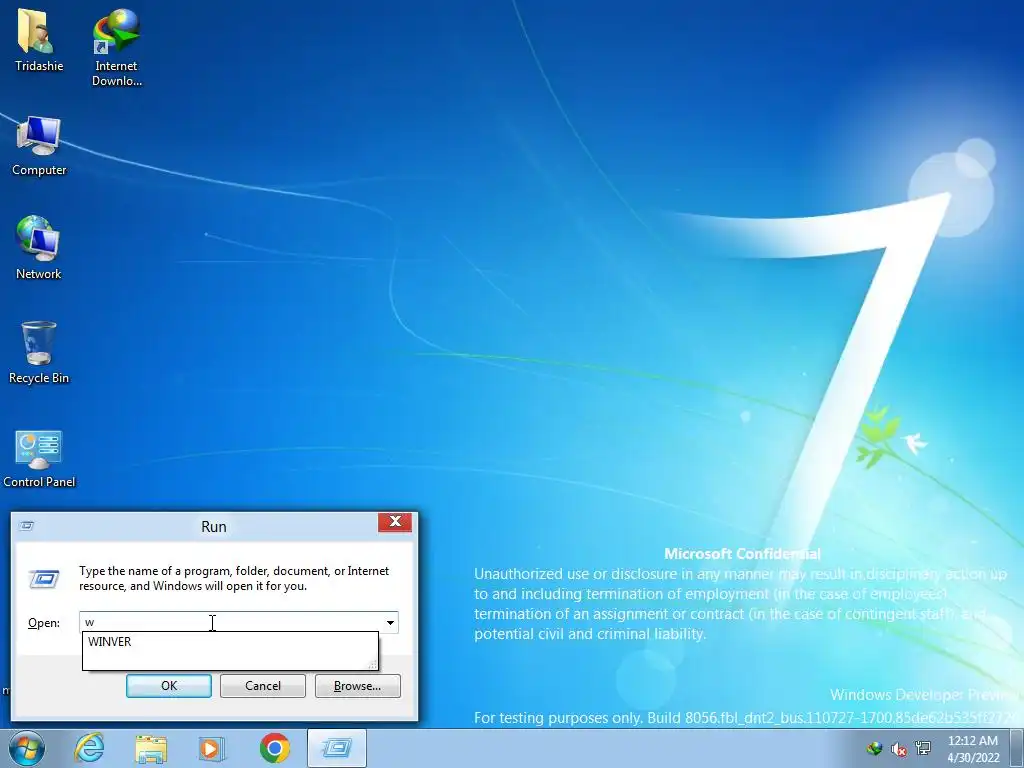Select the Recycle Bin icon
Screen dimensions: 1024x768
(39, 353)
